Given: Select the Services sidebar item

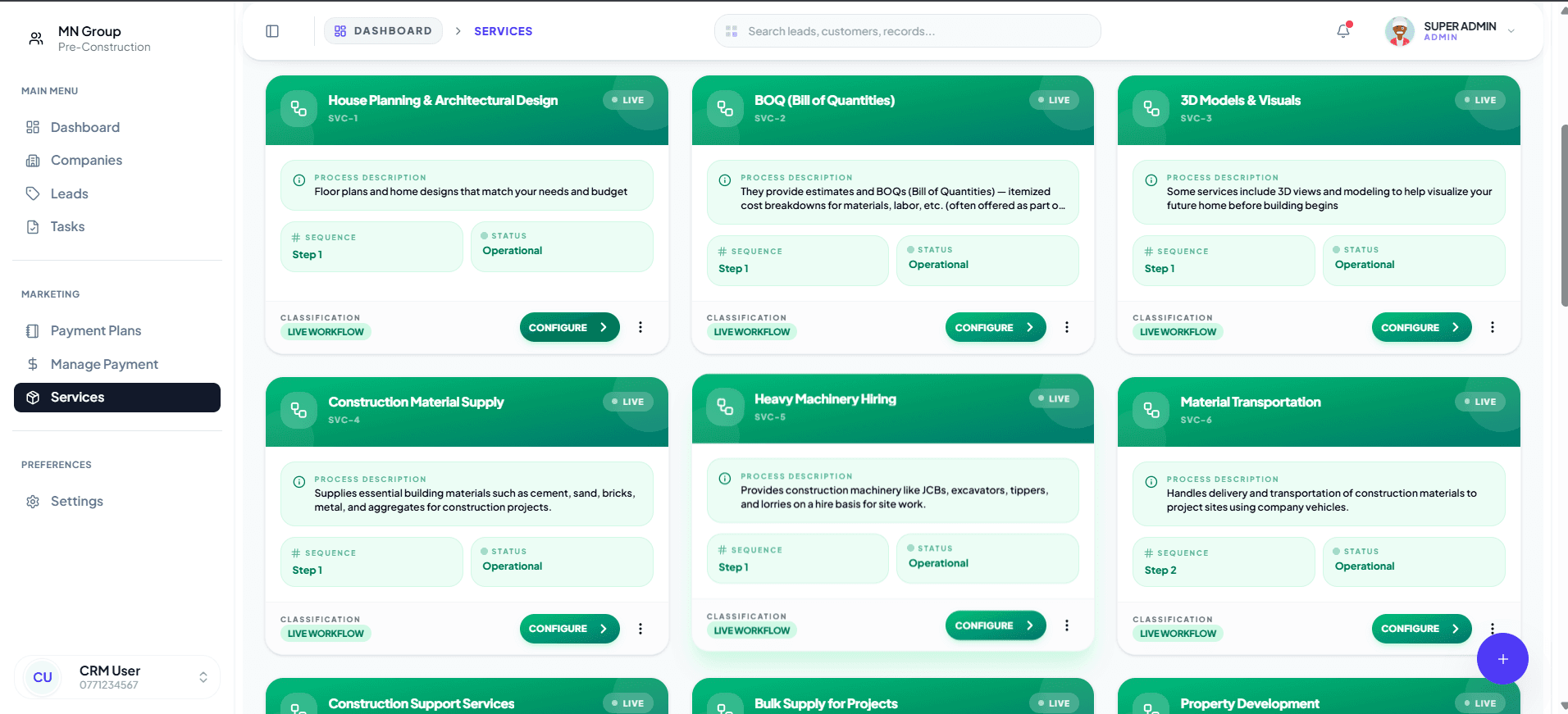Looking at the screenshot, I should (117, 398).
